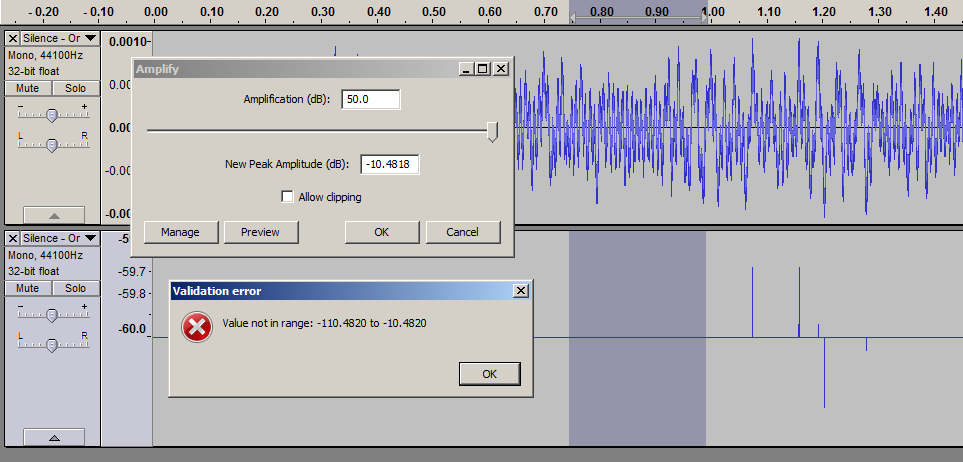963x462 pixels.
Task: Collapse the first track using bottom arrow
Action: point(53,215)
